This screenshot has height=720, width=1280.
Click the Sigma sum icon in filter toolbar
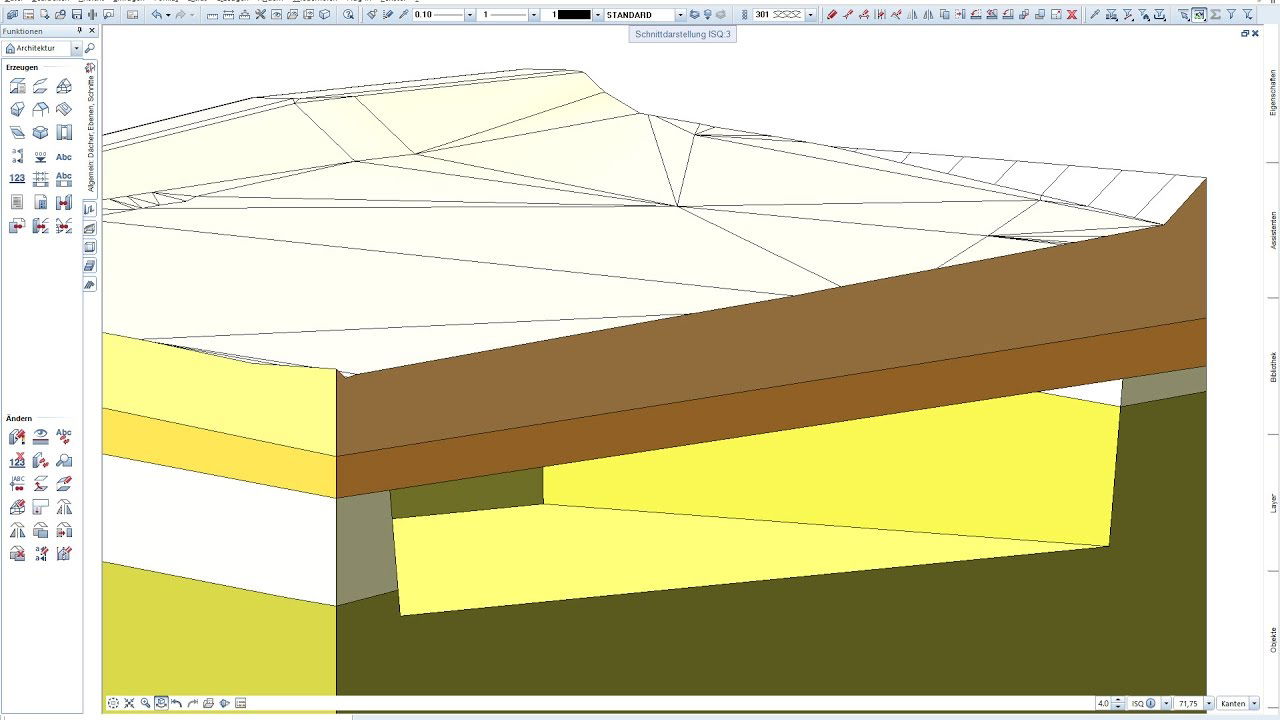1215,15
